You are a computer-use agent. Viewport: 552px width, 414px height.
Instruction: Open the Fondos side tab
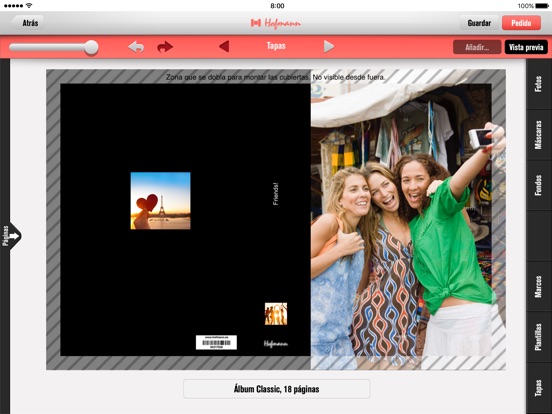coord(539,186)
